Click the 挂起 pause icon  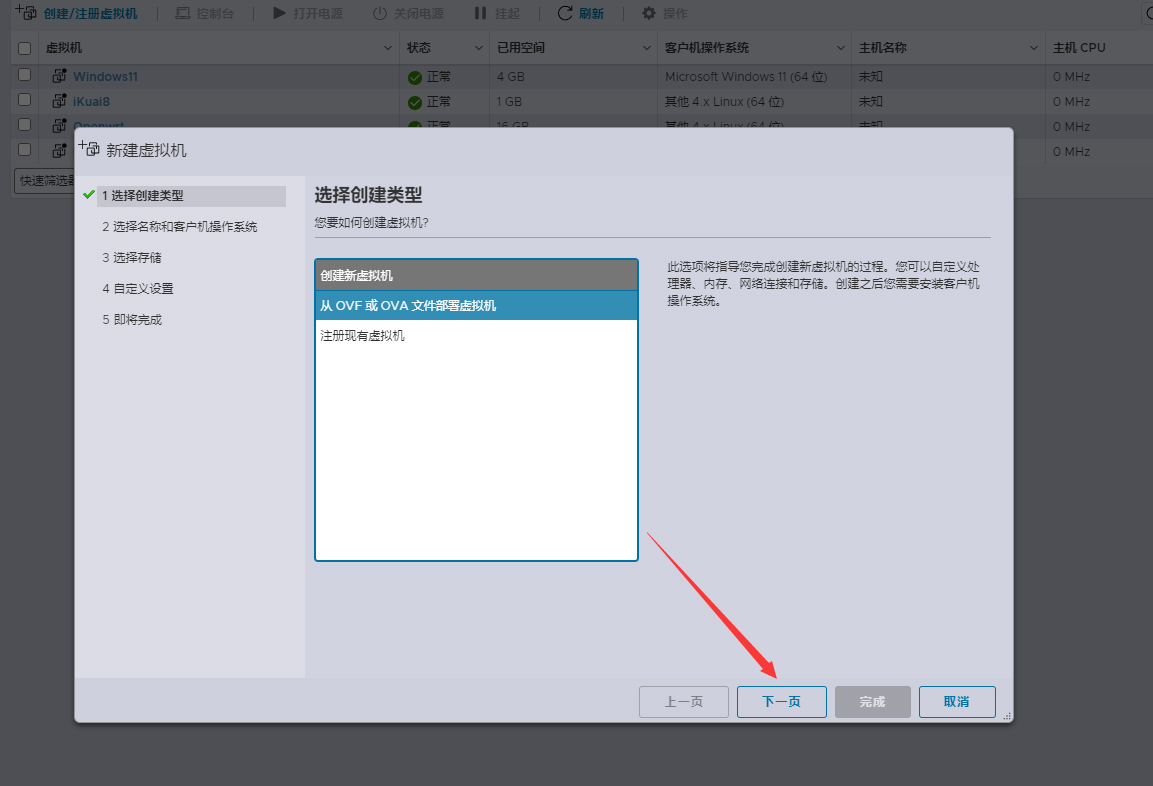[x=480, y=14]
